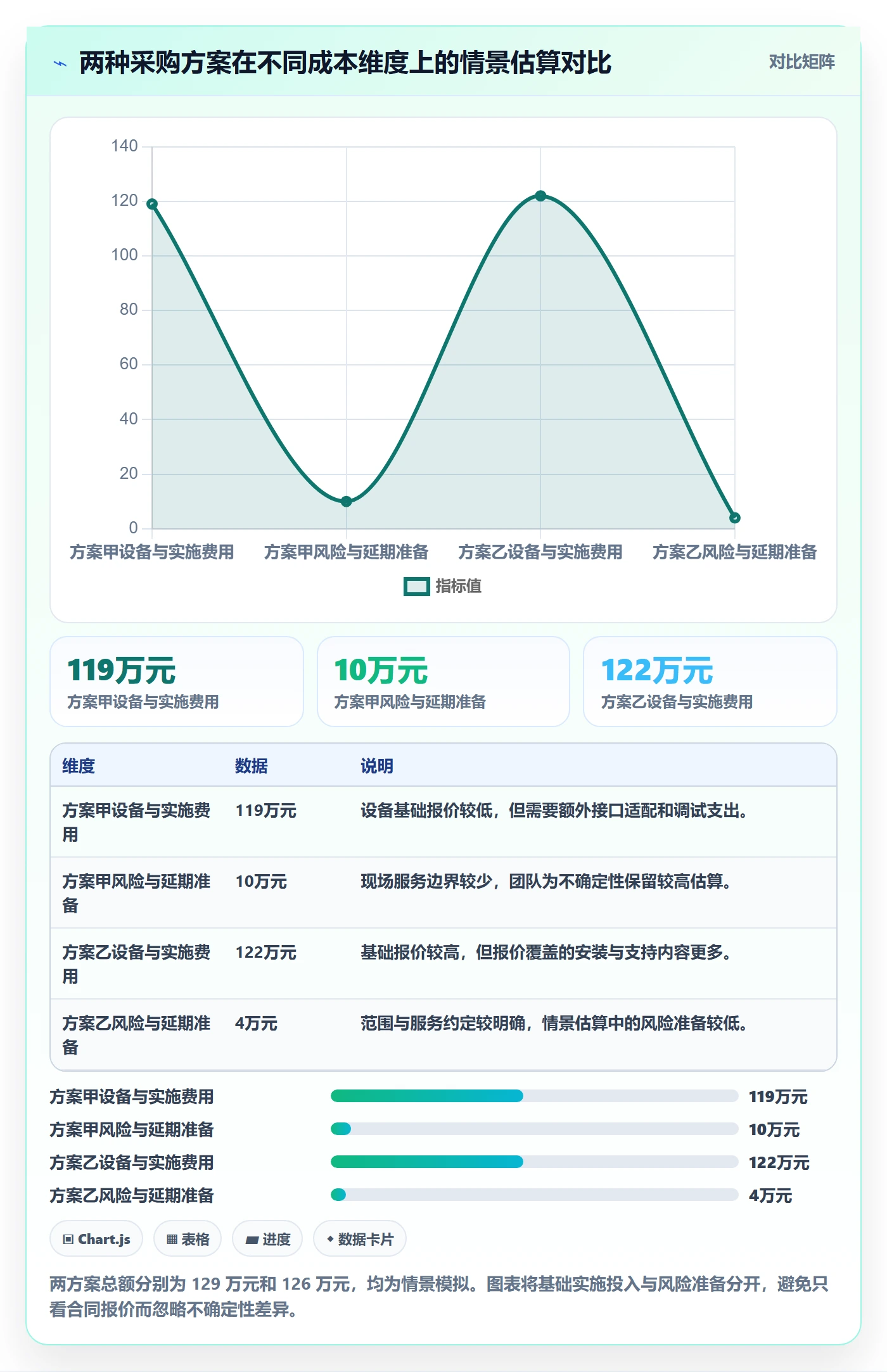The height and width of the screenshot is (1372, 887).
Task: Click the y-axis label 140
Action: point(124,146)
